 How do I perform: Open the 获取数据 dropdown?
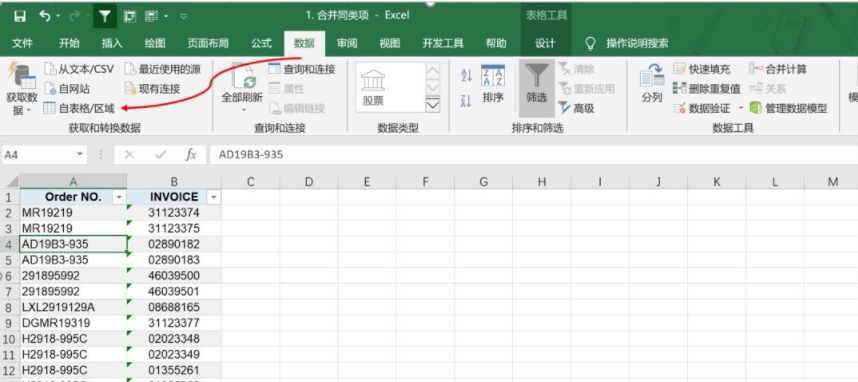(22, 89)
